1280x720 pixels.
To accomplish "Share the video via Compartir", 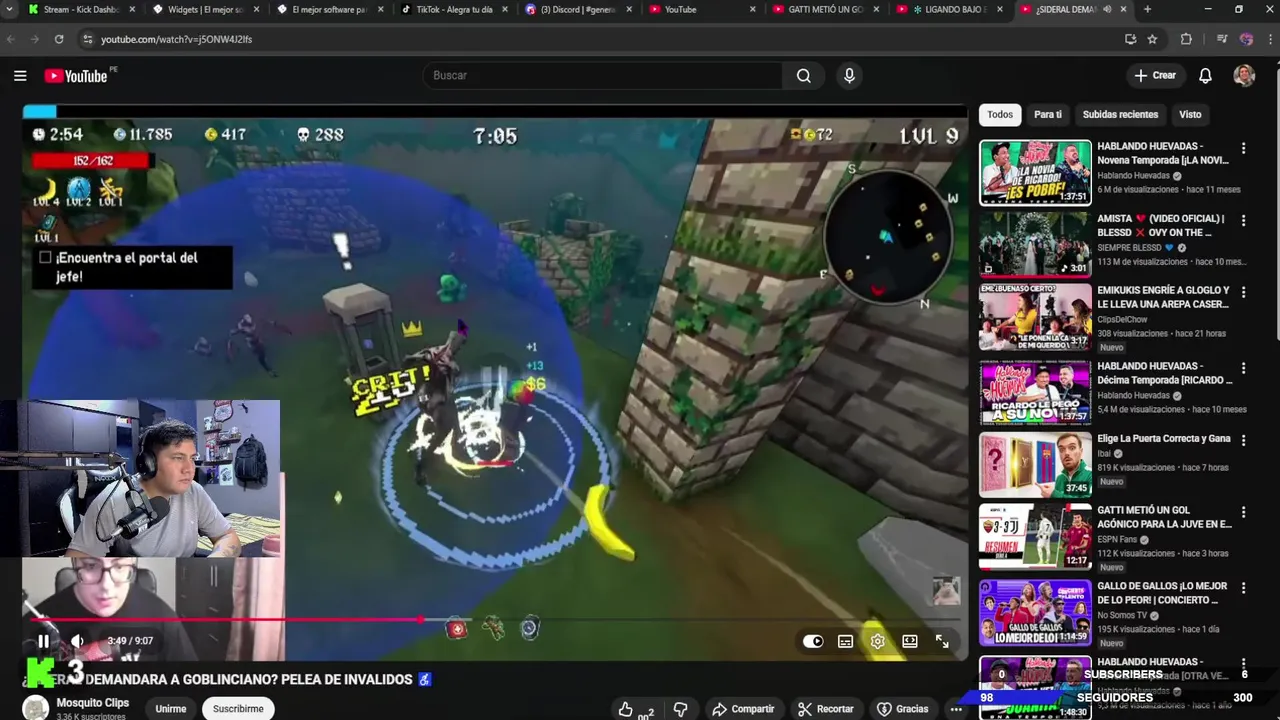I will tap(743, 709).
